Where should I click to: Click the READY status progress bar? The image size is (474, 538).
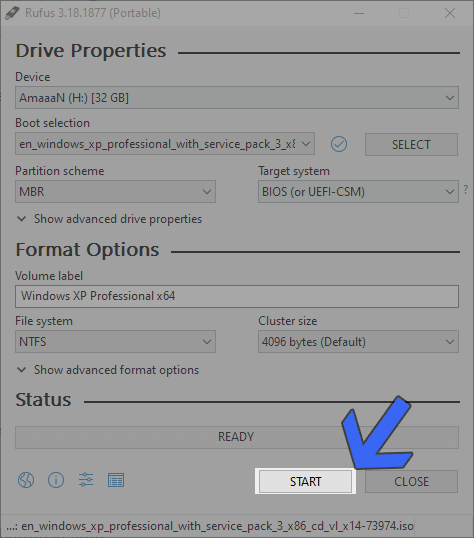pyautogui.click(x=237, y=437)
